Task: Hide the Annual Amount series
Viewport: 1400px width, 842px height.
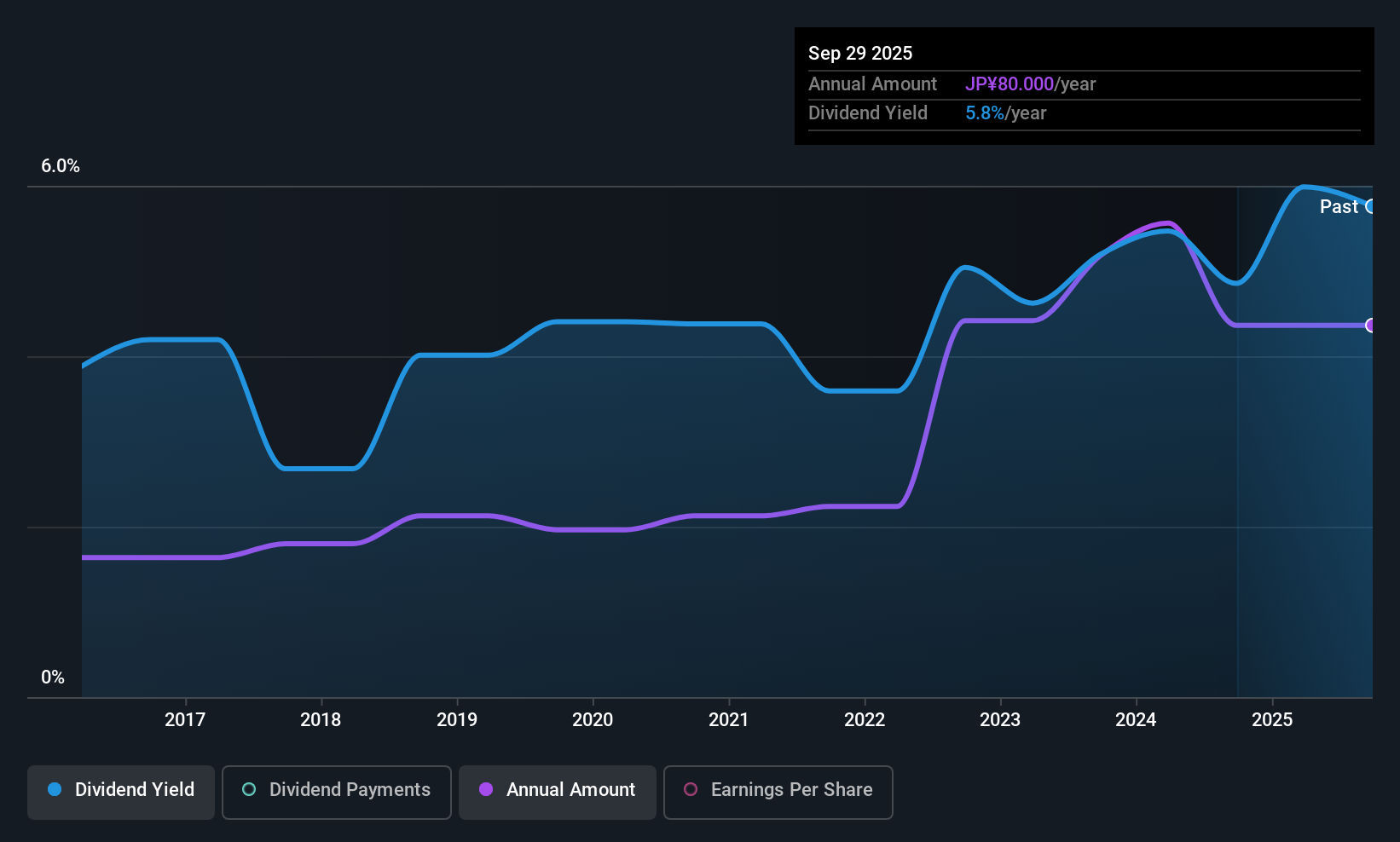Action: (x=558, y=792)
